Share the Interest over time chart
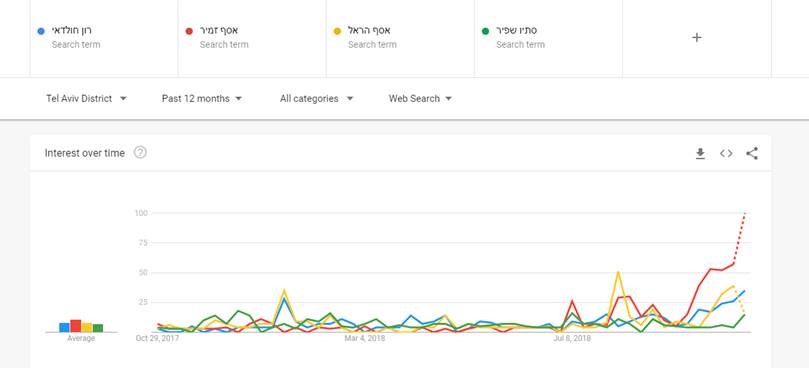809x368 pixels. tap(752, 153)
